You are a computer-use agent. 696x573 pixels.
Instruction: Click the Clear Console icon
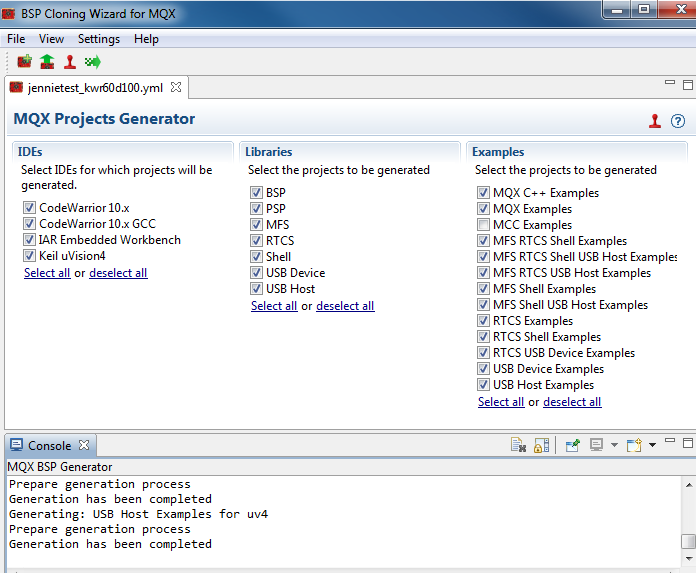point(518,445)
